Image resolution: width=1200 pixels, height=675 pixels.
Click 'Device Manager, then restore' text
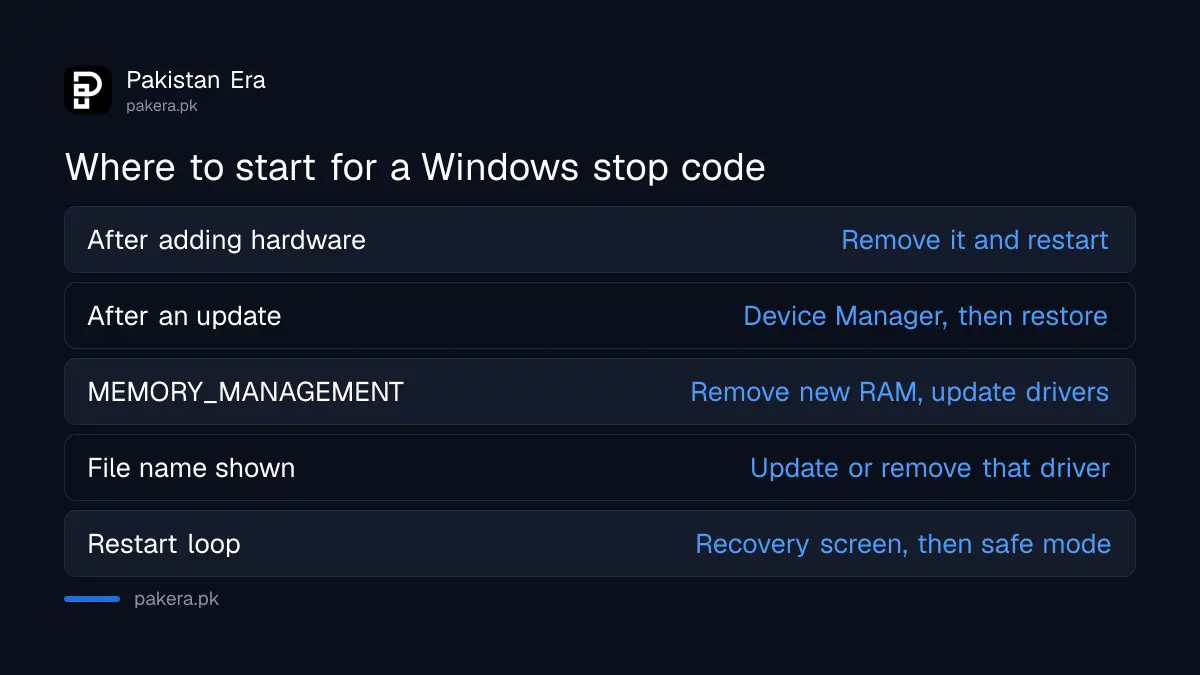[x=926, y=316]
